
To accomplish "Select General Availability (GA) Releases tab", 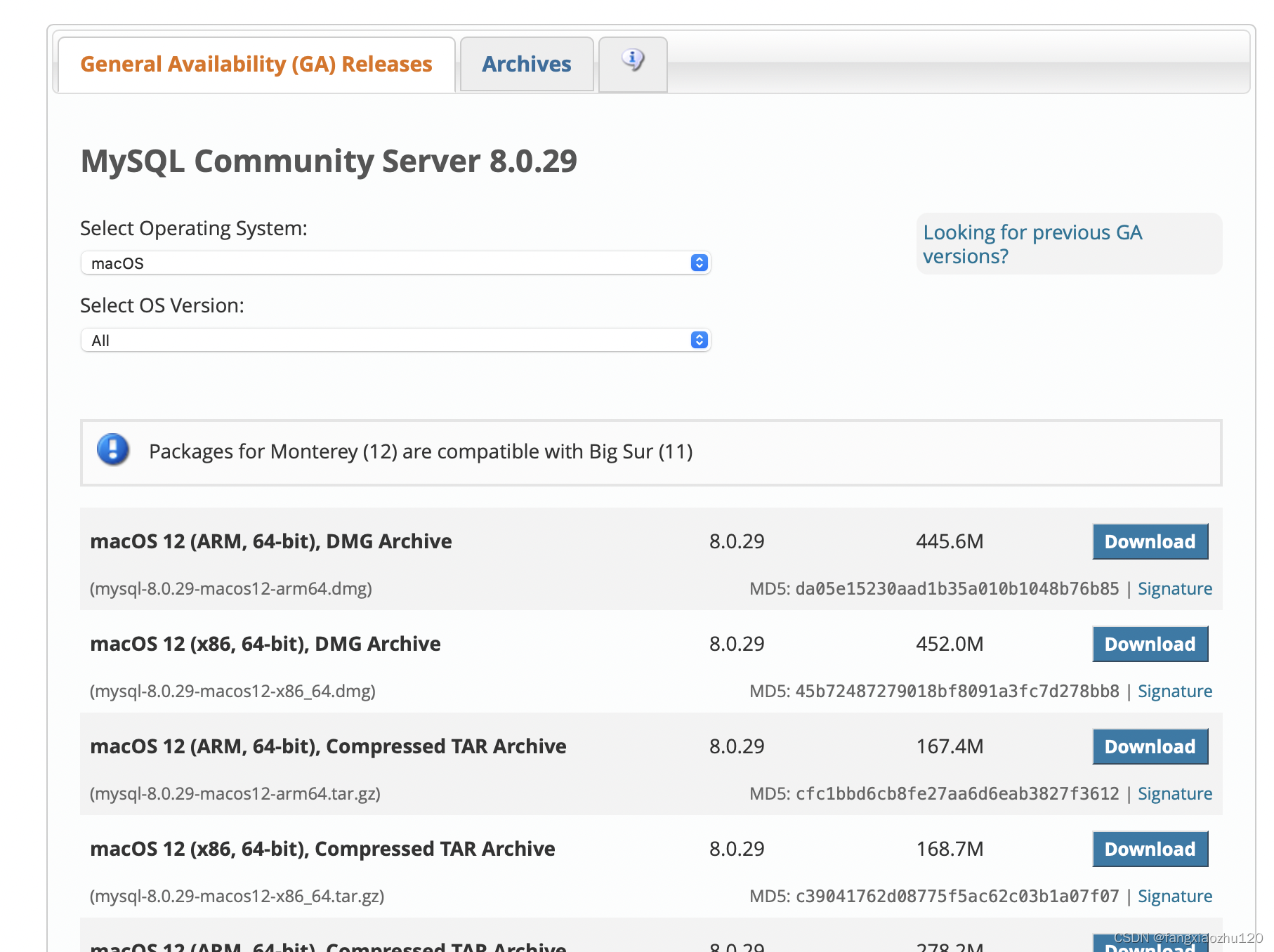I will pos(256,64).
